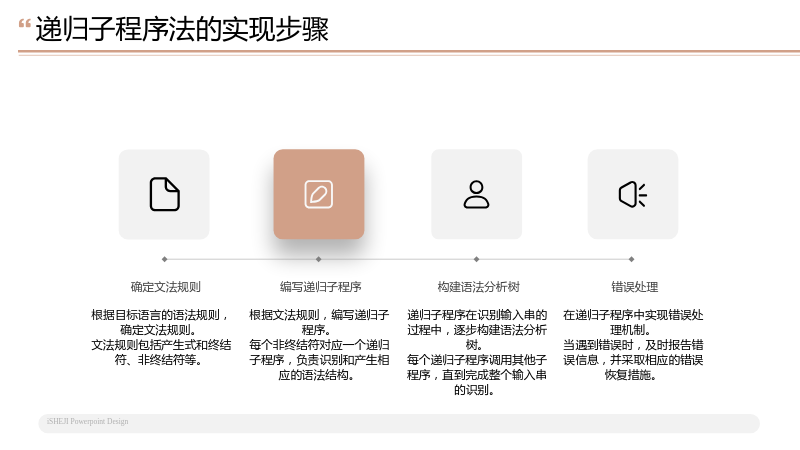Click the iSHEJI Powerpoint Design footer text
The image size is (800, 450).
tap(87, 421)
